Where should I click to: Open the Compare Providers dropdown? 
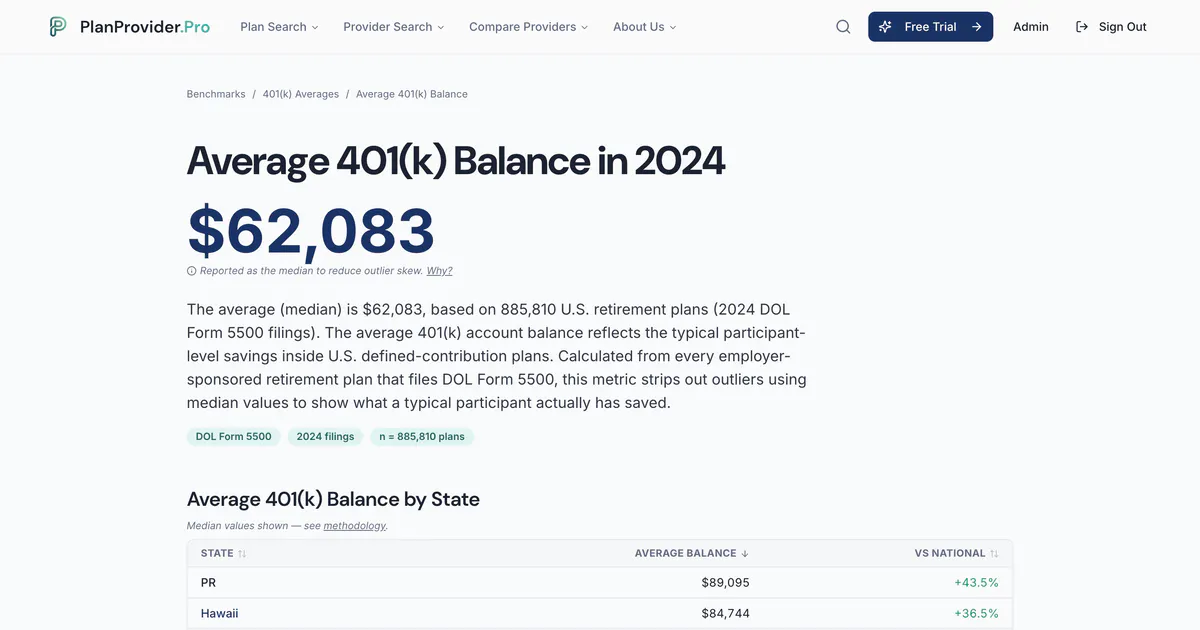[529, 27]
